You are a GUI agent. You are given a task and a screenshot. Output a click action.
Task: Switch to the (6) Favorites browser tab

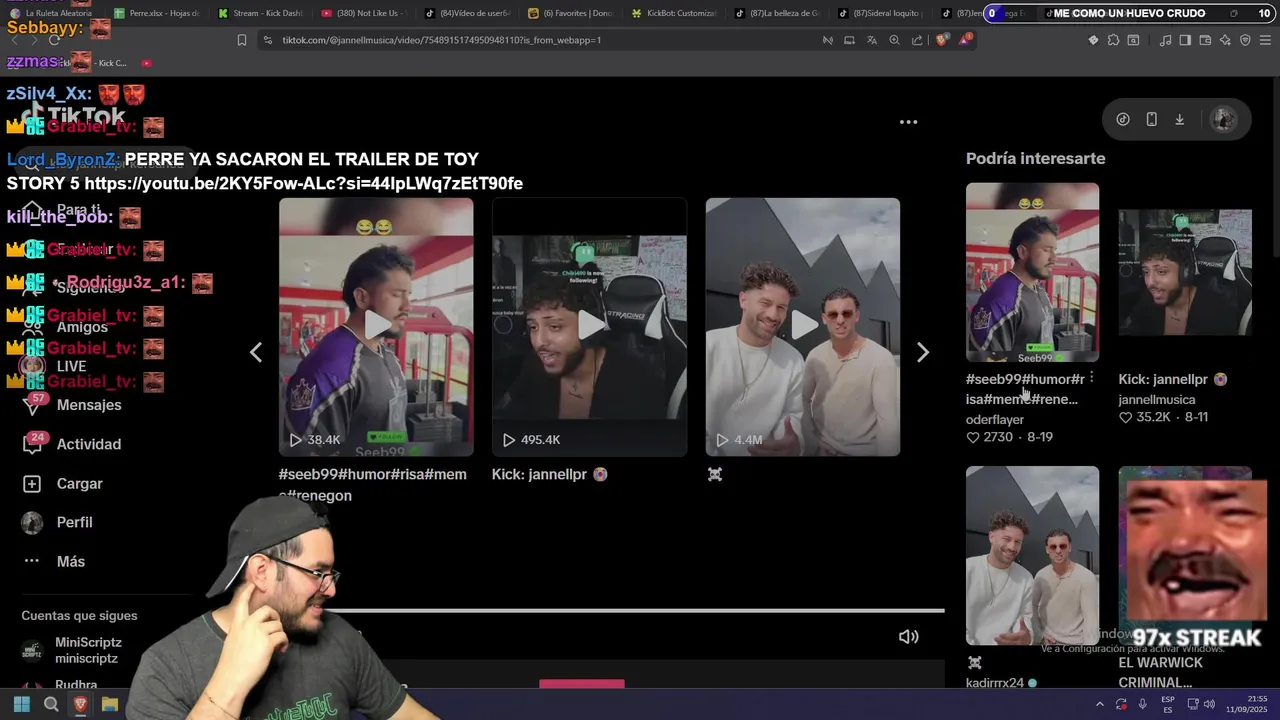coord(570,13)
